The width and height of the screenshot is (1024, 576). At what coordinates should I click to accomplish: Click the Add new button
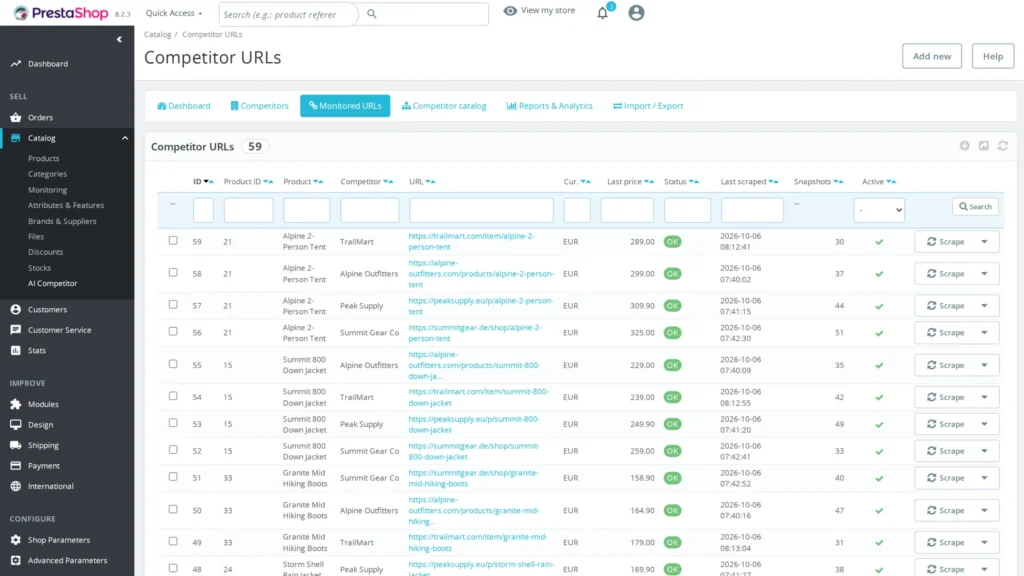[931, 56]
